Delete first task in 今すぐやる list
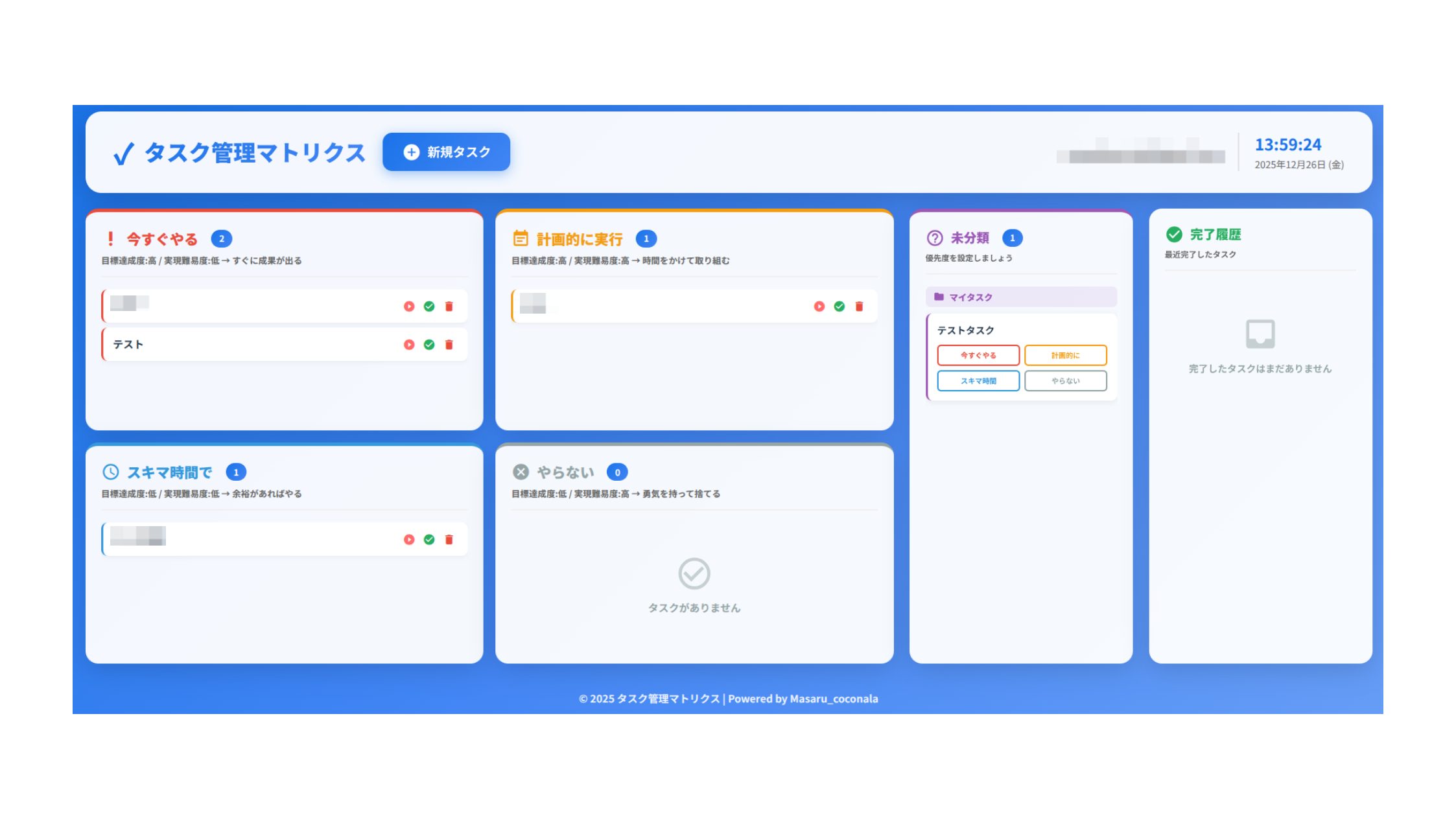 tap(449, 306)
